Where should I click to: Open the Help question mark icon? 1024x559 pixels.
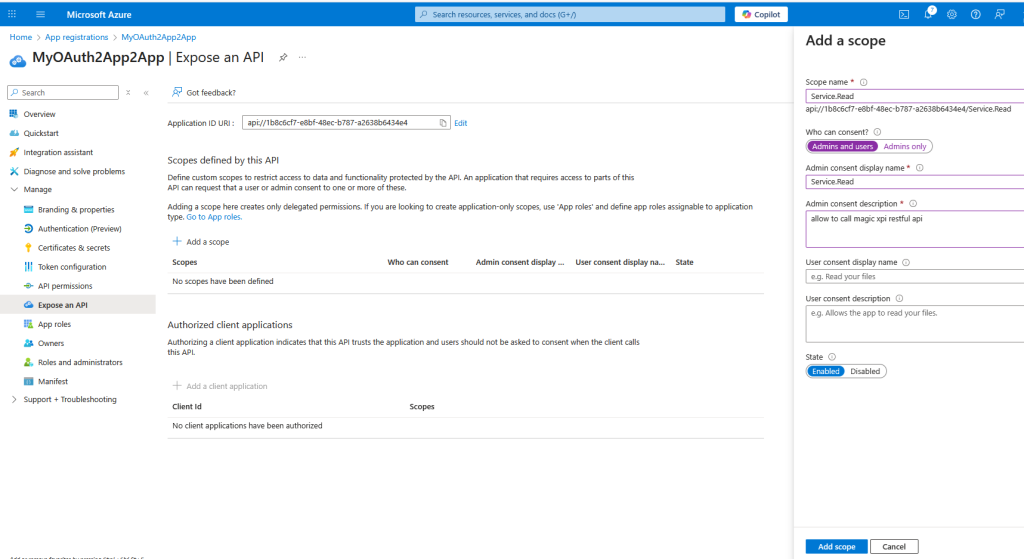[x=975, y=14]
